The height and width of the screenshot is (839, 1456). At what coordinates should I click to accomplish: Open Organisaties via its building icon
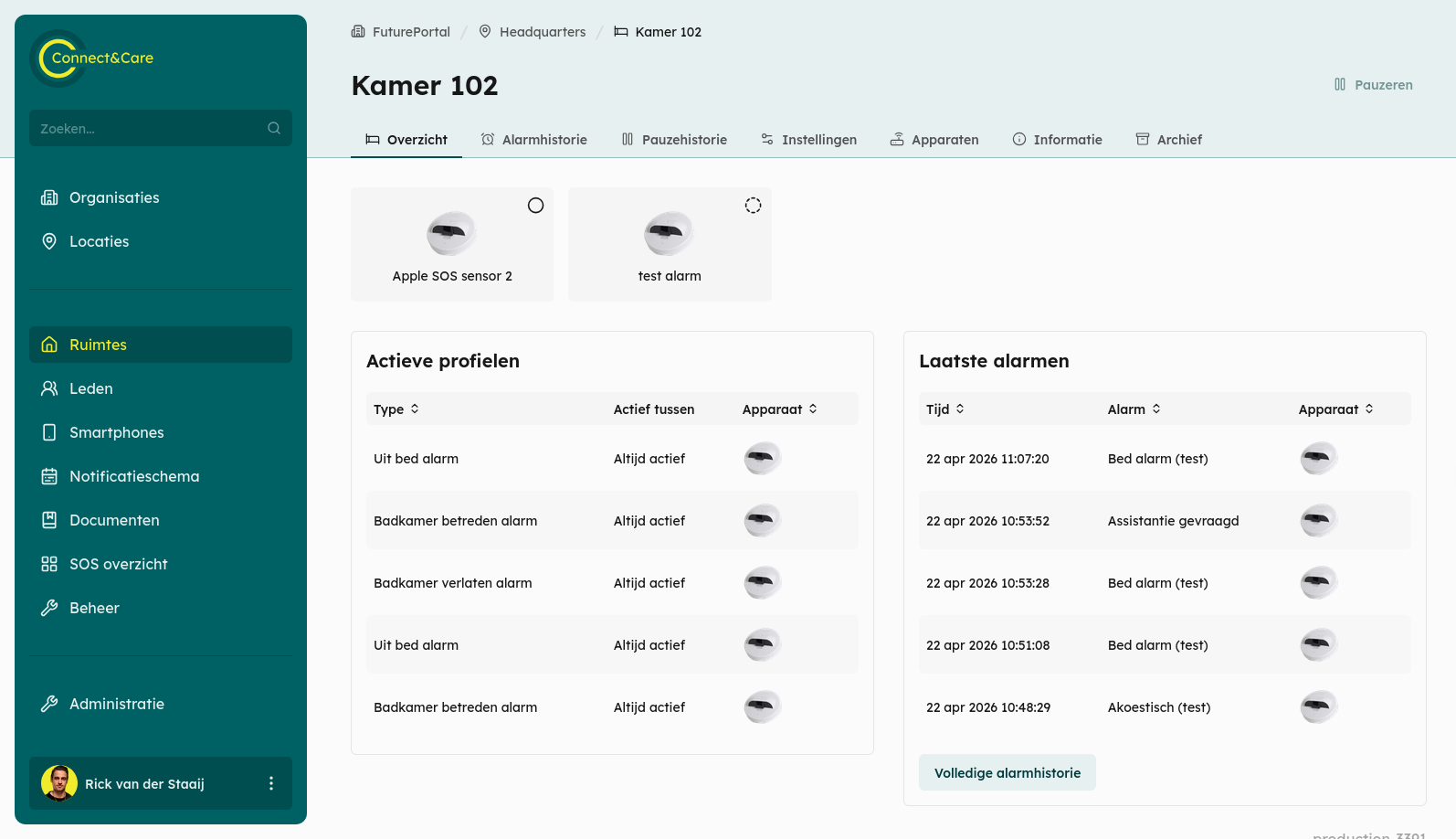pyautogui.click(x=49, y=197)
